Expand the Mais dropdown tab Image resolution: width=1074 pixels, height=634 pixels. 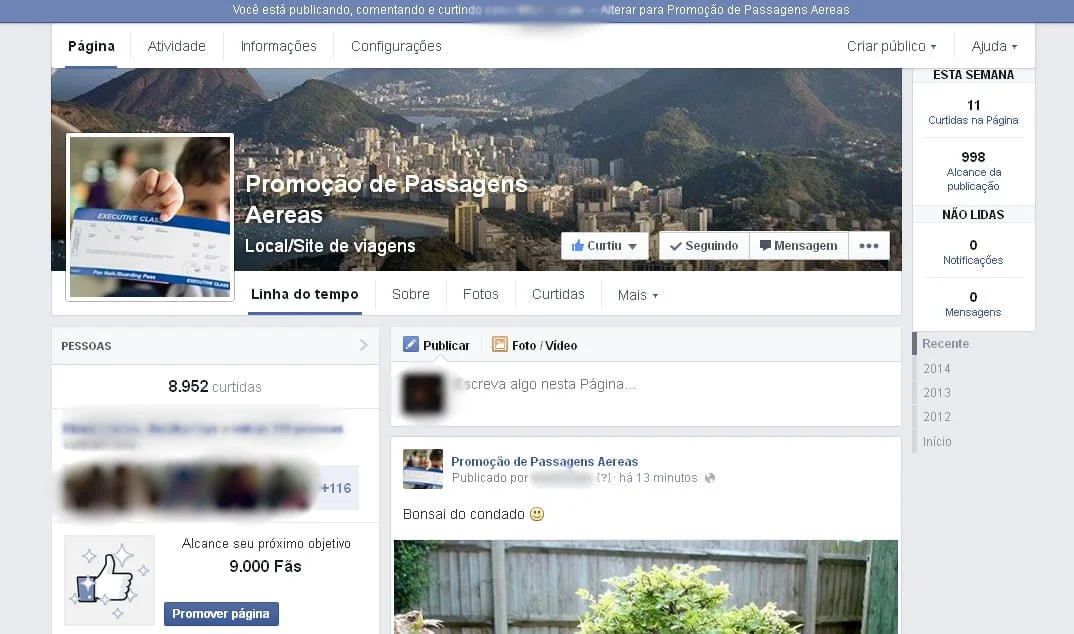coord(638,295)
